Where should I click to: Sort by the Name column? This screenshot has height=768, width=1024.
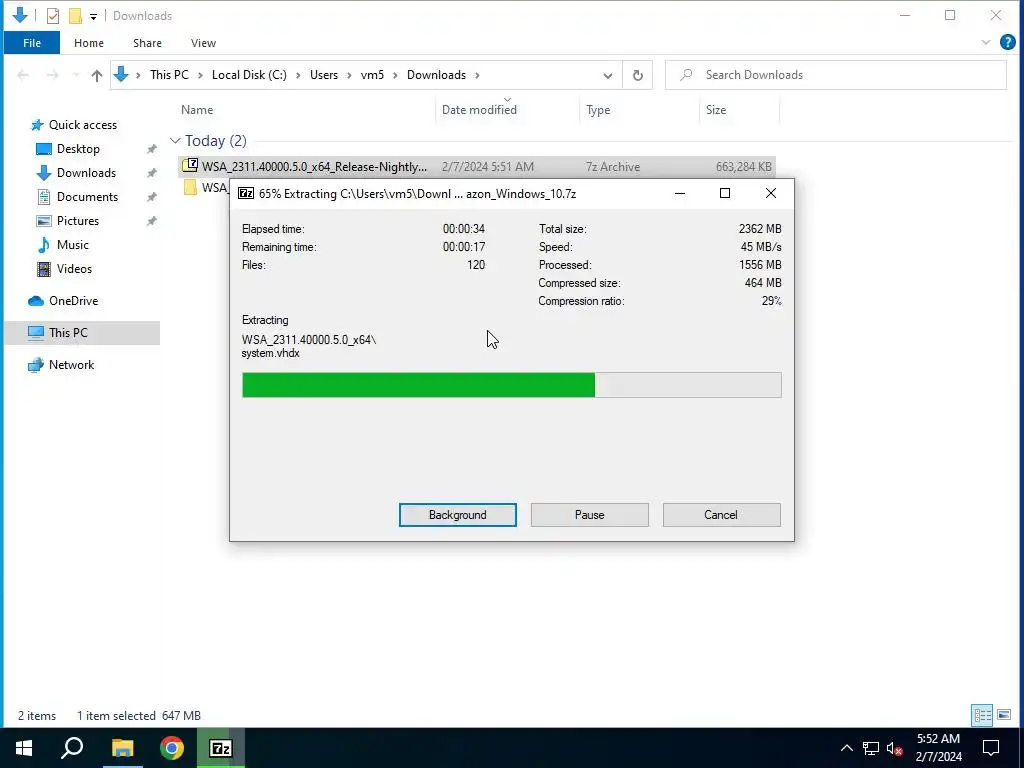[197, 110]
